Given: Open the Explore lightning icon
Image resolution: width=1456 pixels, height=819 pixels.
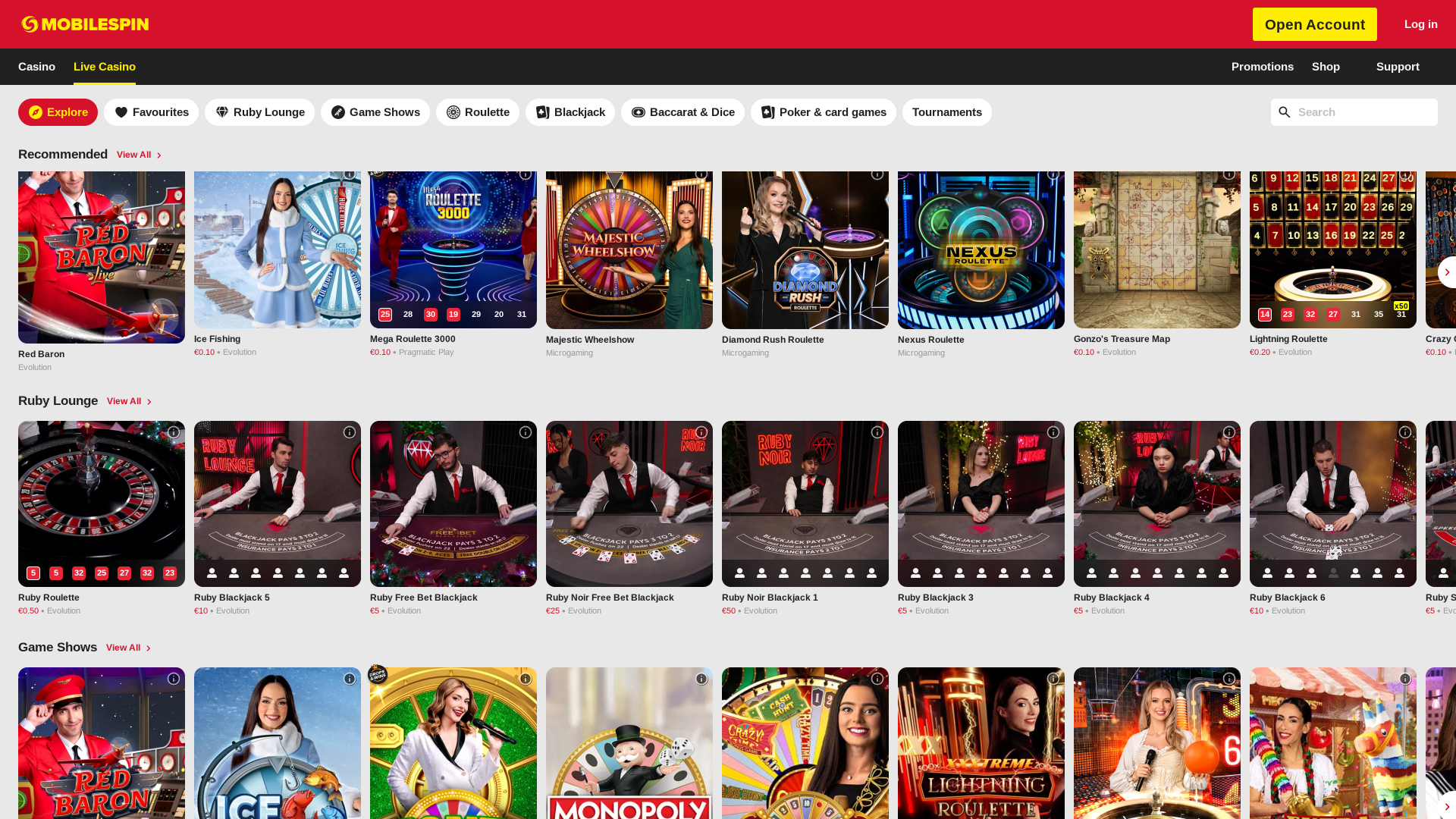Looking at the screenshot, I should tap(36, 112).
